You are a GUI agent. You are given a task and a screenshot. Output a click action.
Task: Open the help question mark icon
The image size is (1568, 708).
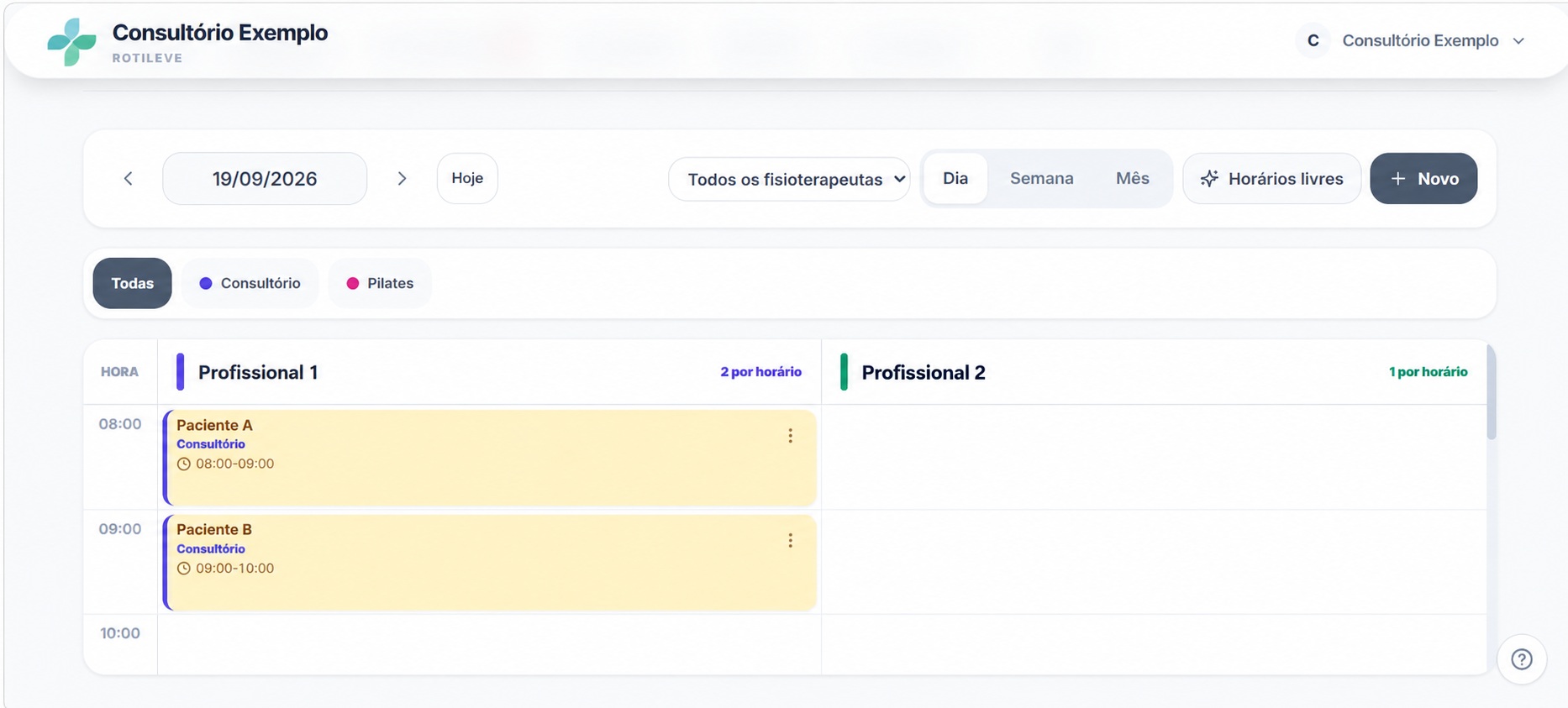1522,659
